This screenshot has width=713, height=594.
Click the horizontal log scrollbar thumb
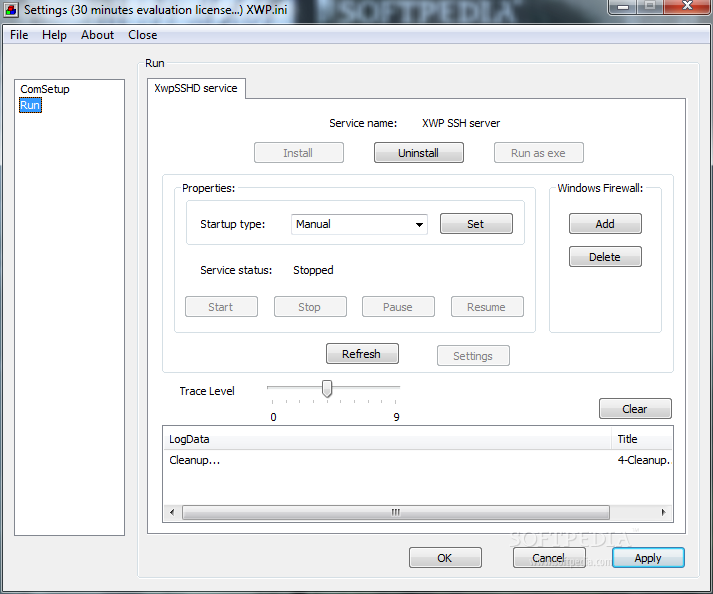pos(396,512)
